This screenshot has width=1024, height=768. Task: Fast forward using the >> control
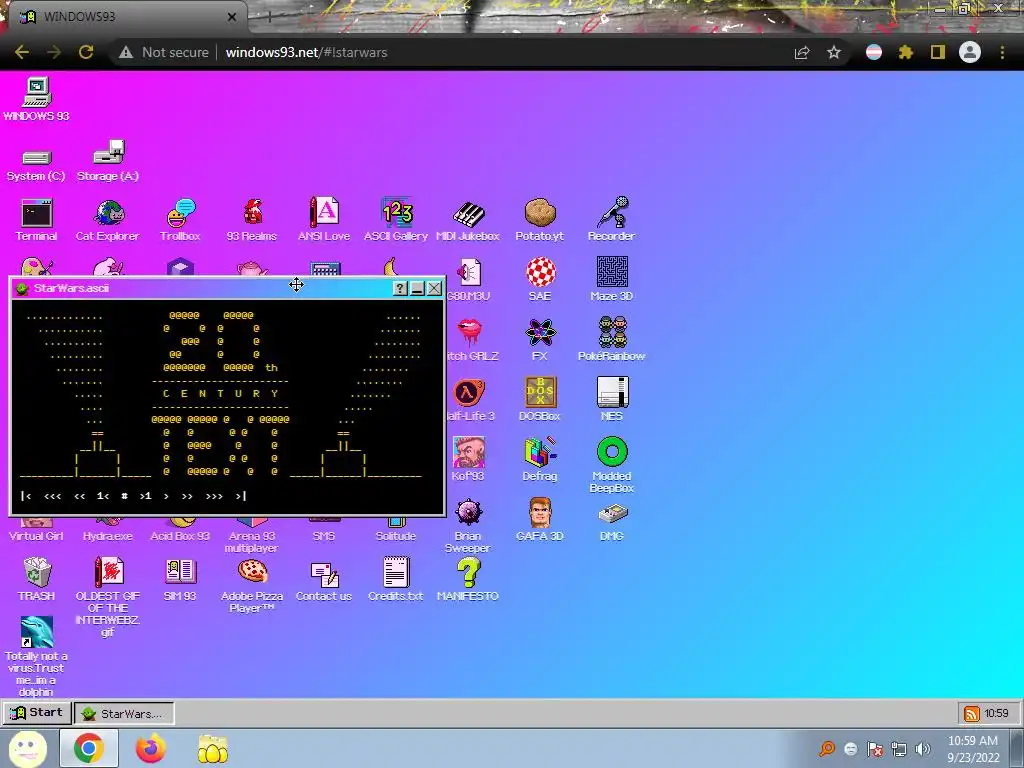tap(187, 496)
